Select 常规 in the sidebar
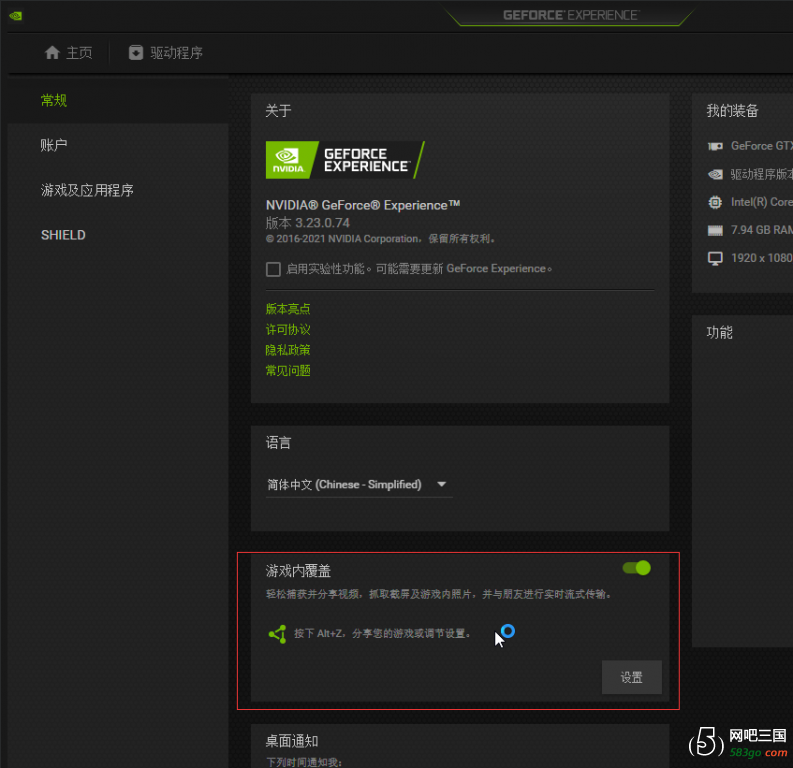This screenshot has width=793, height=768. tap(54, 101)
